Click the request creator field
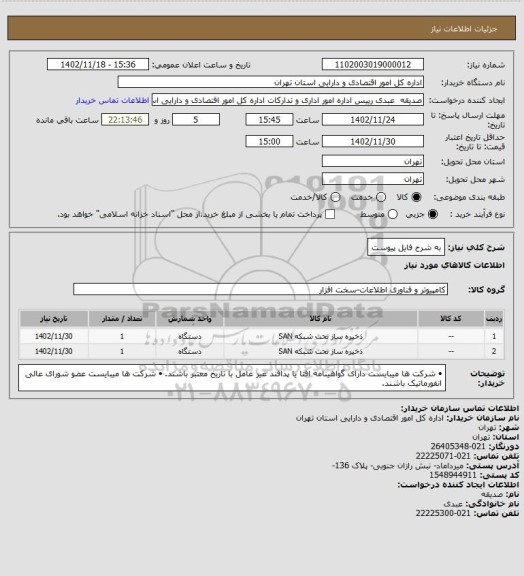This screenshot has width=524, height=576. 288,100
